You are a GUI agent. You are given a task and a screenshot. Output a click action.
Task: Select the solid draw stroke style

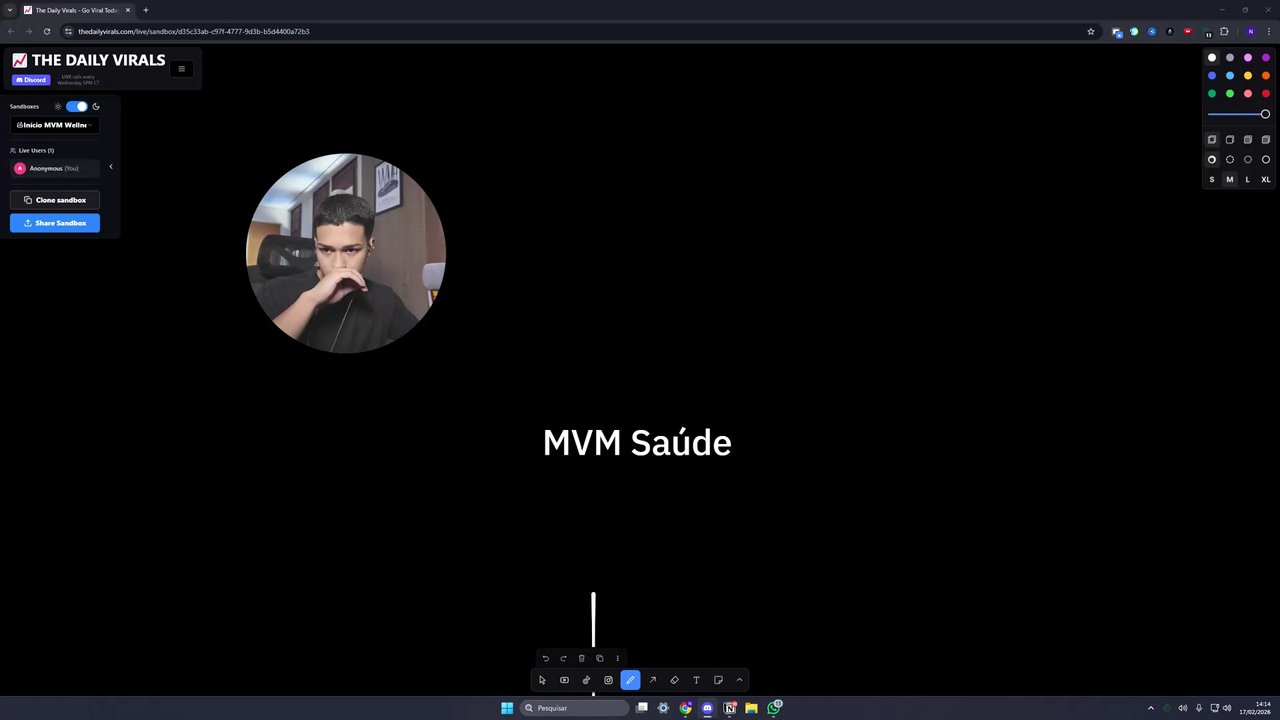coord(1212,160)
